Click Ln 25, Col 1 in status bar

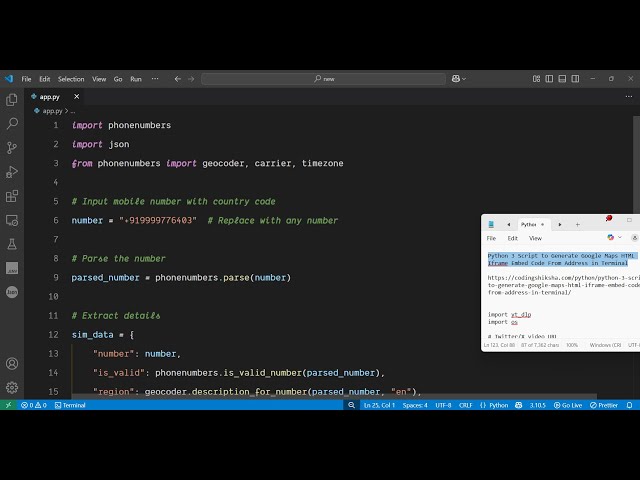[379, 405]
